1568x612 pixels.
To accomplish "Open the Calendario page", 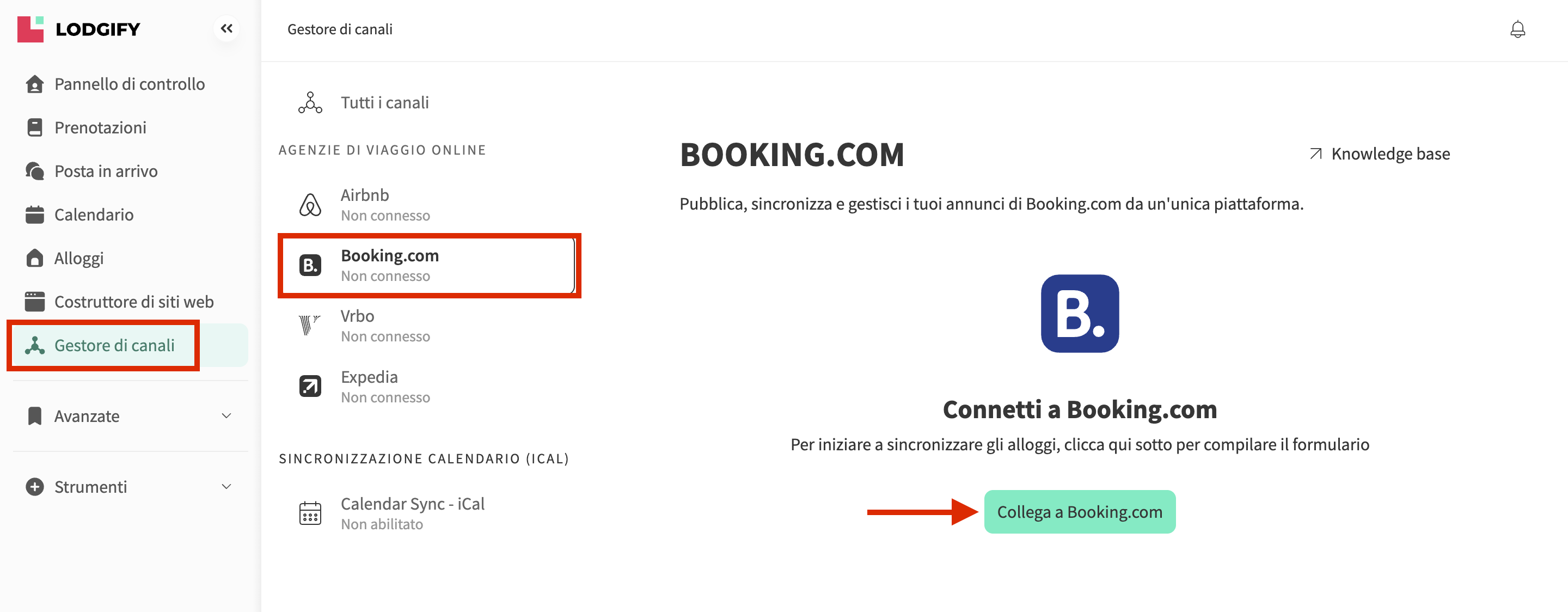I will [x=94, y=215].
